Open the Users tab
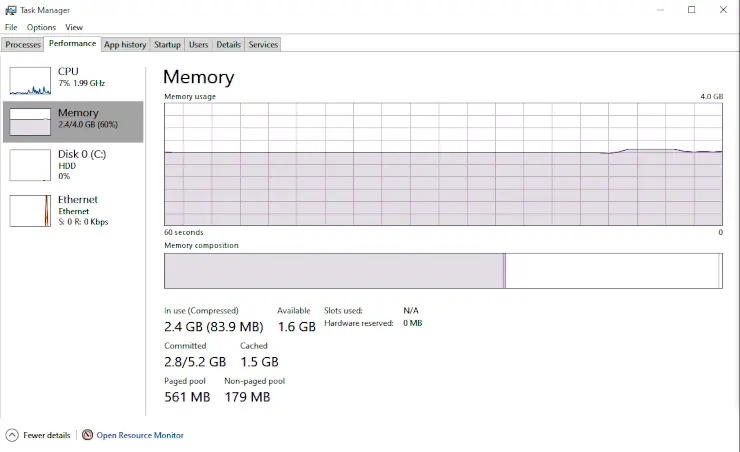Viewport: 740px width, 452px height. (x=199, y=45)
